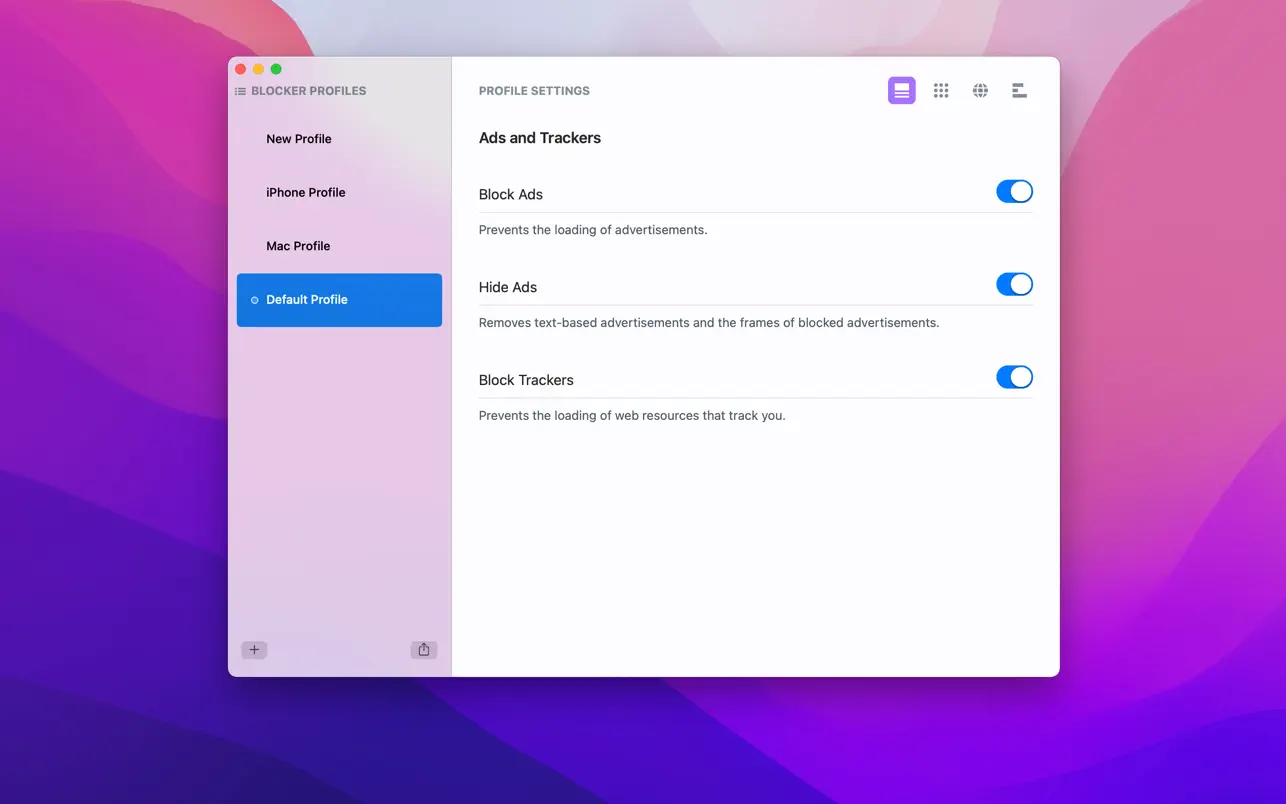
Task: Maximize the window with the green button
Action: tap(276, 69)
